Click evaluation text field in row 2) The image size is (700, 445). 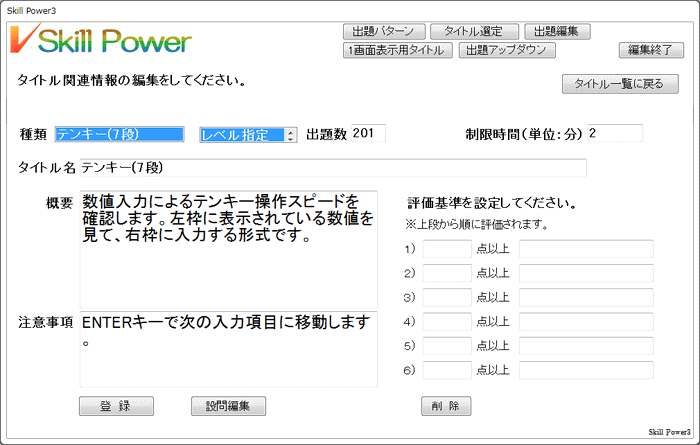pyautogui.click(x=586, y=273)
